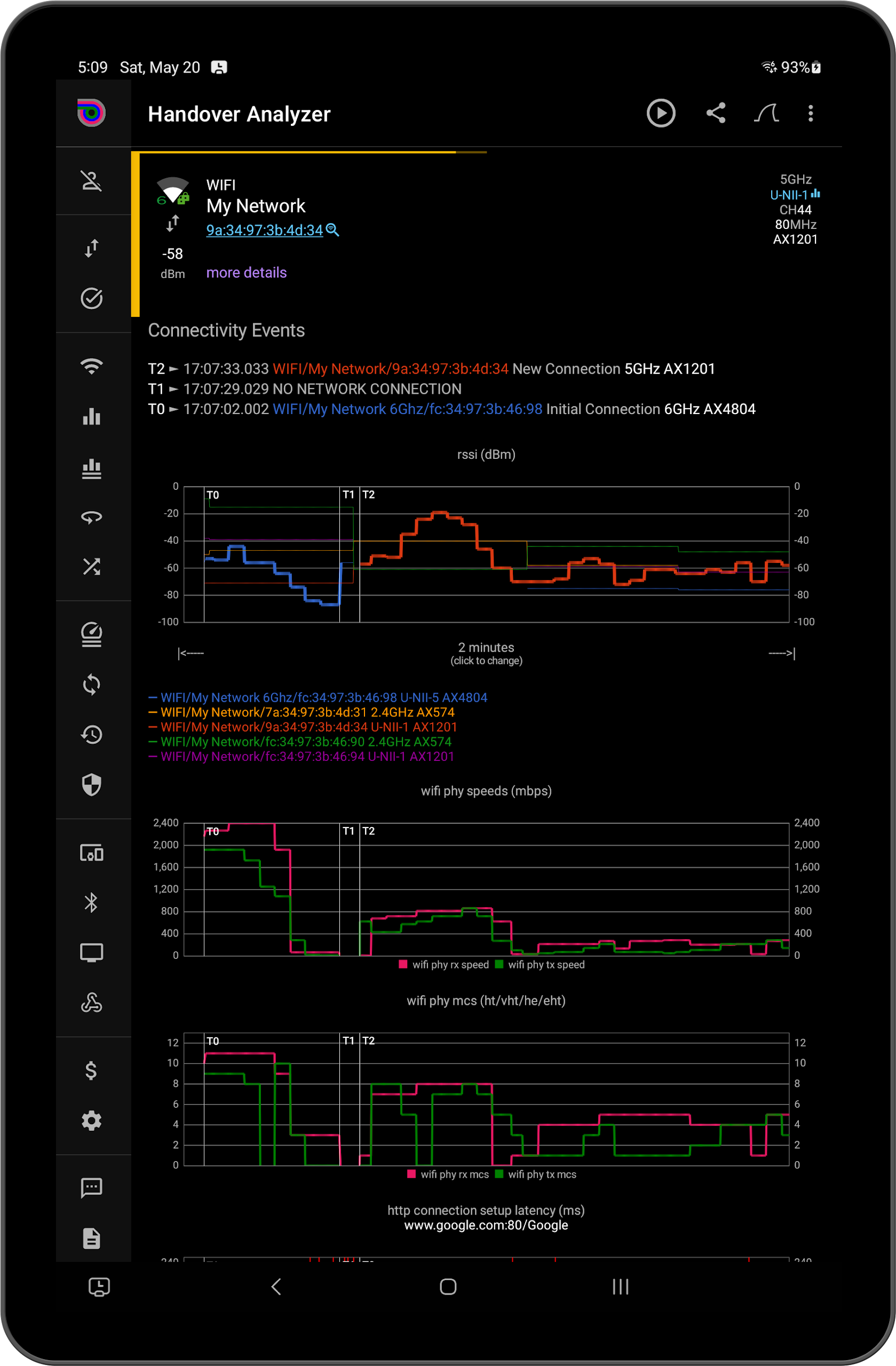Select the up-down arrows sidebar icon
Screen dimensions: 896x1366
point(92,248)
